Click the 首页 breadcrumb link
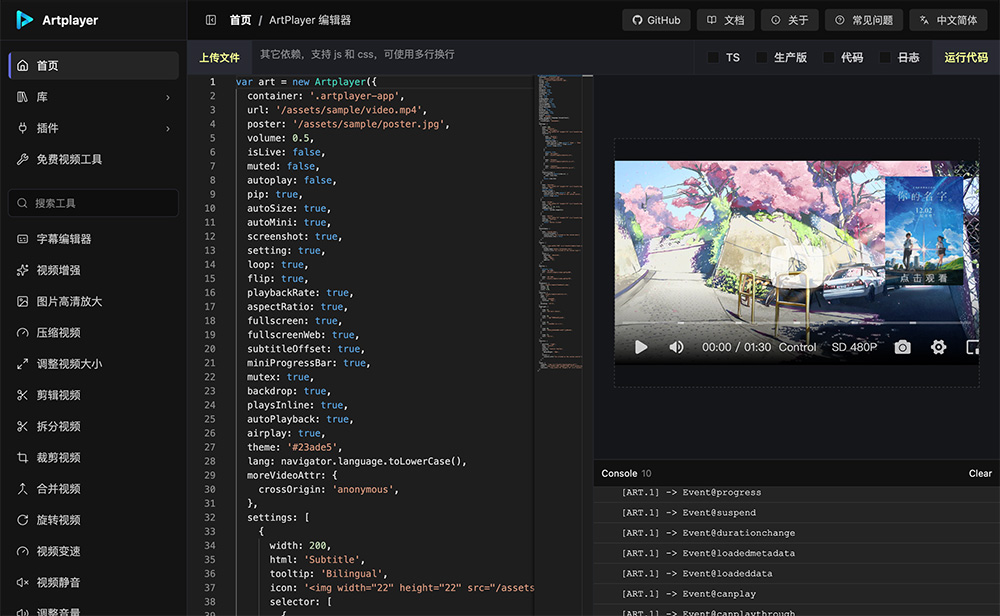The height and width of the screenshot is (616, 1000). click(240, 20)
